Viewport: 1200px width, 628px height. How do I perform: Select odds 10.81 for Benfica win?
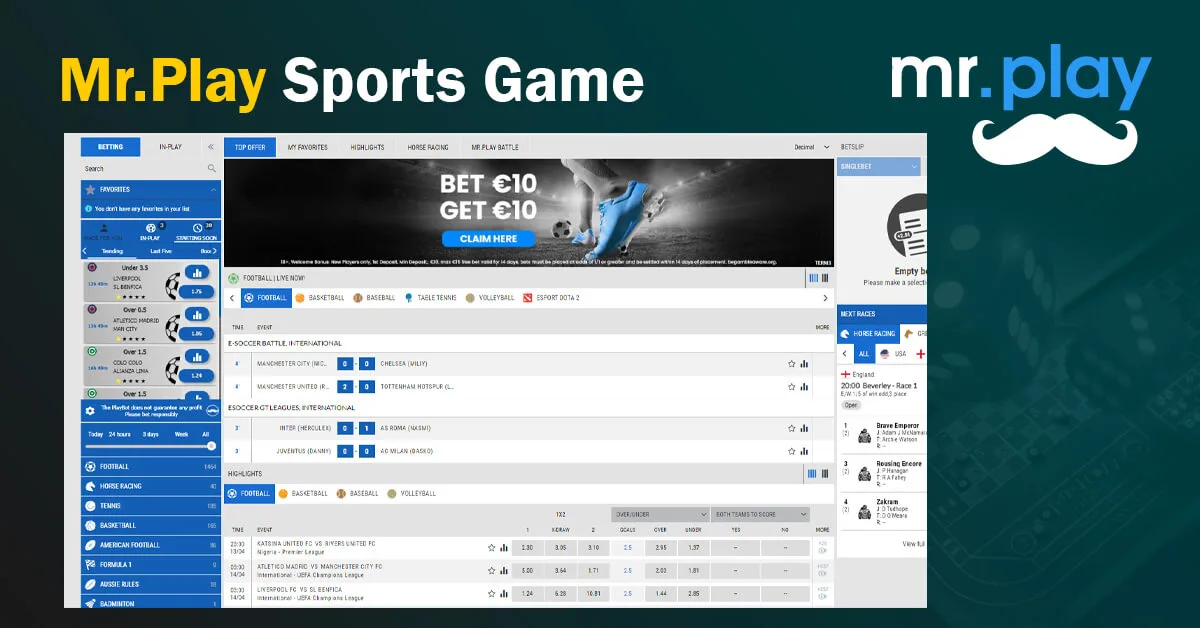click(x=593, y=593)
